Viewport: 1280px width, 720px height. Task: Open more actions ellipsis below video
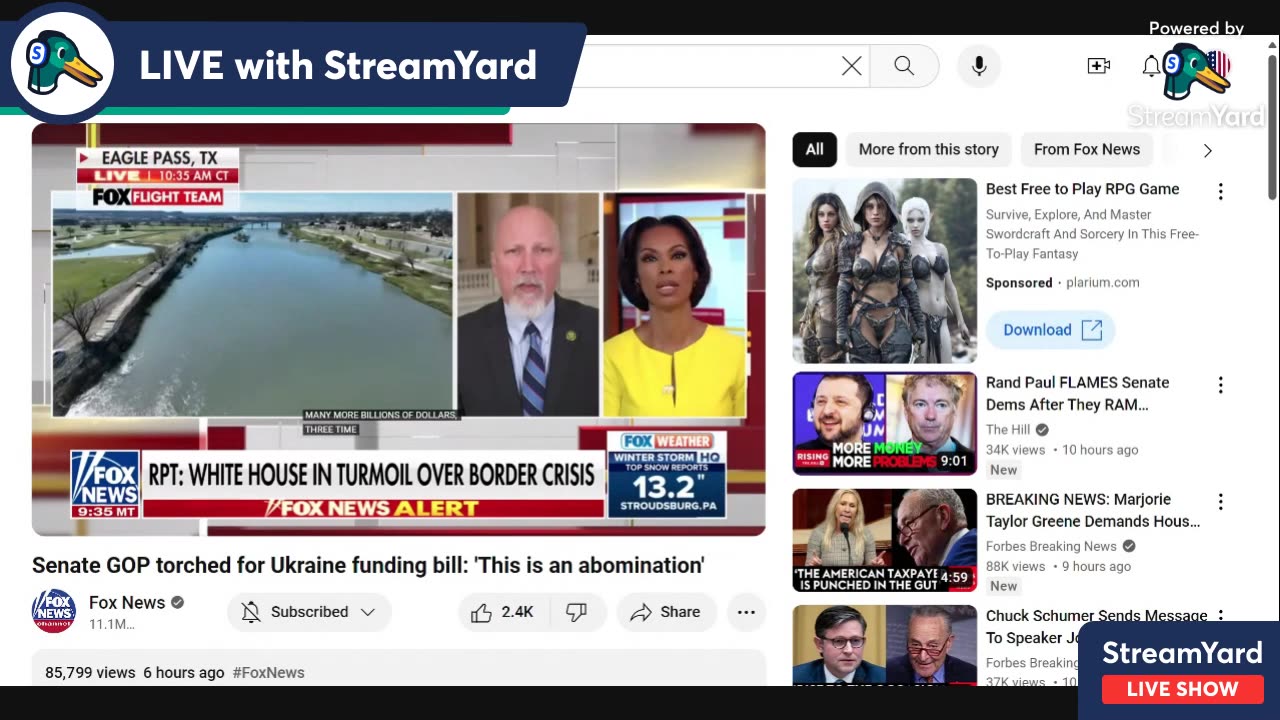[746, 612]
